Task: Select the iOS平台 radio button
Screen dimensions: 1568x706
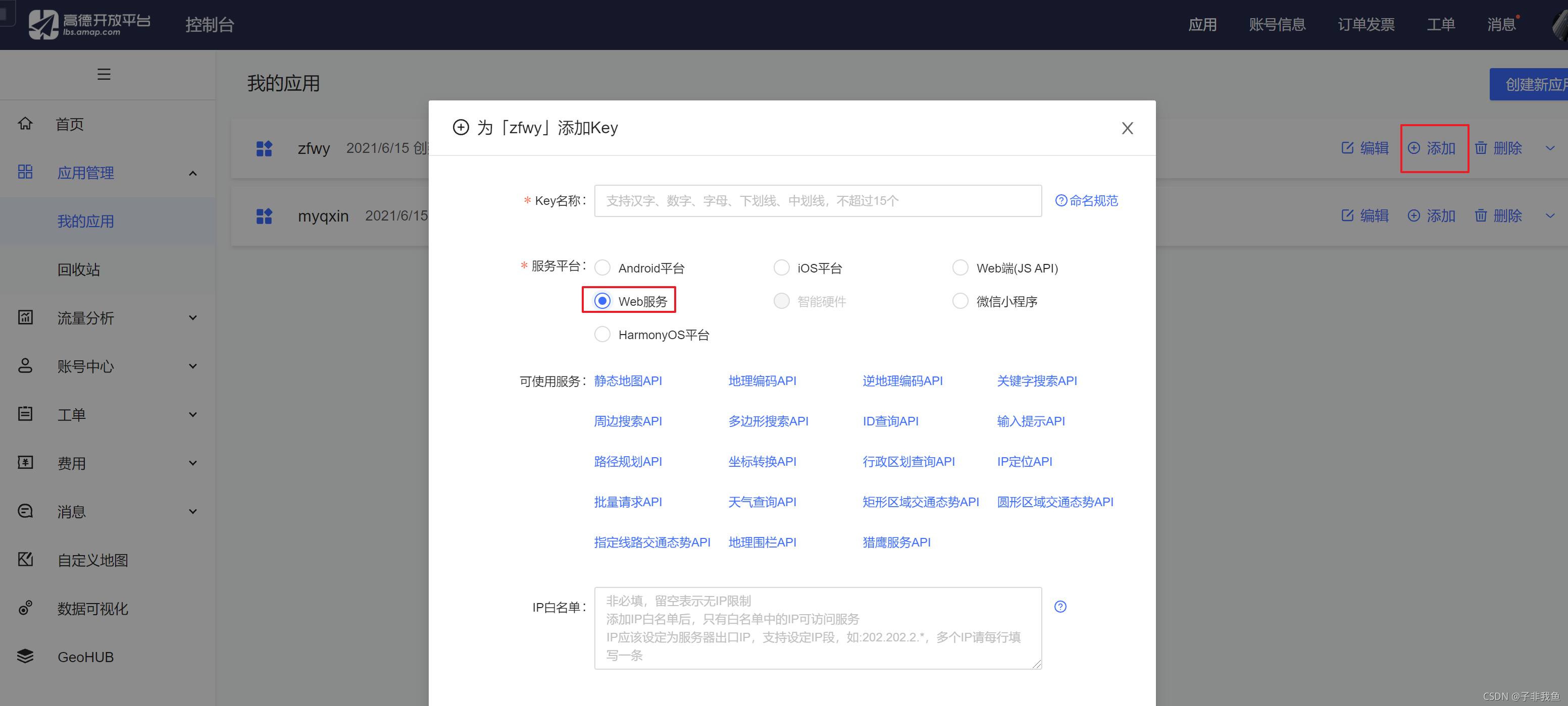Action: 782,267
